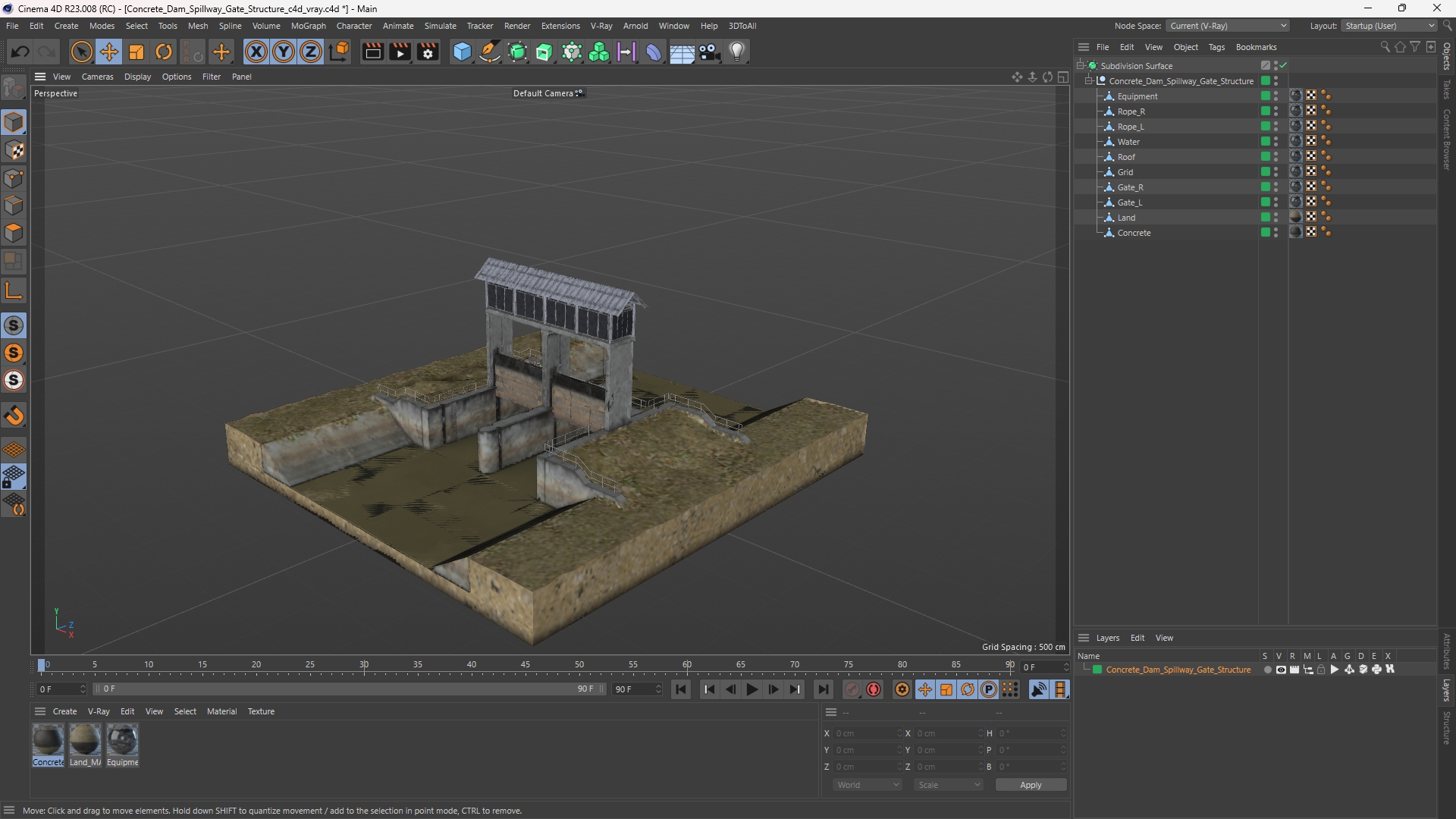Toggle visibility dots for Water object
This screenshot has height=819, width=1456.
(1276, 142)
